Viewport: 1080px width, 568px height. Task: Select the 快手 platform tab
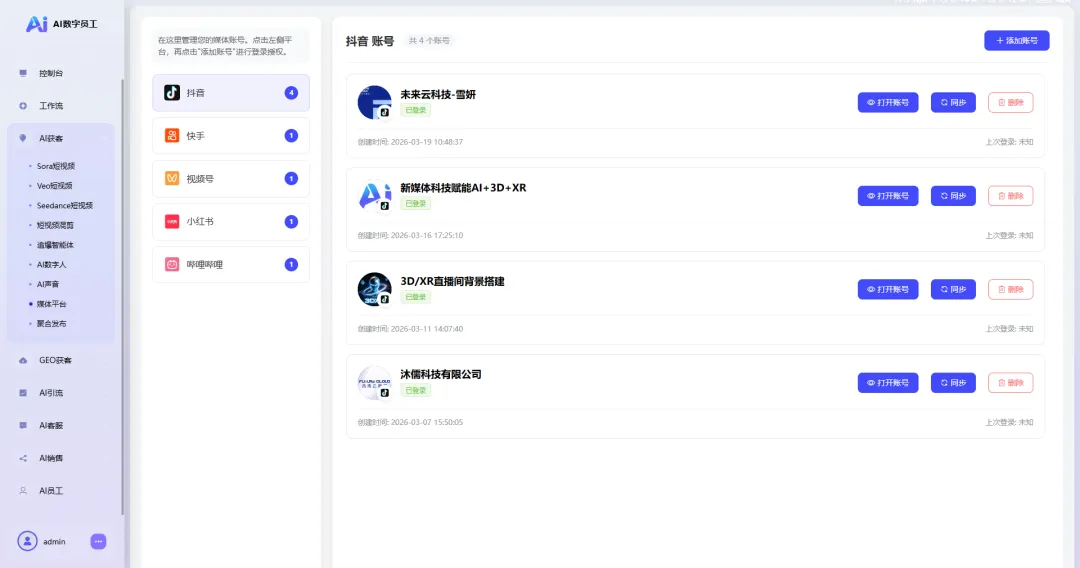click(231, 136)
